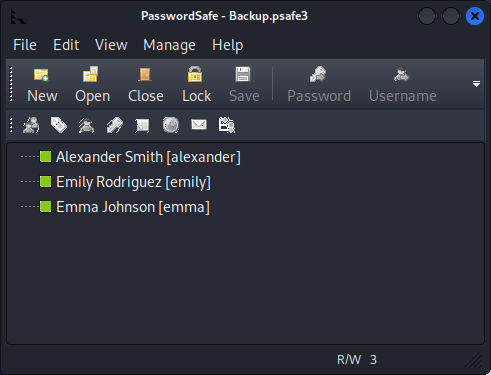This screenshot has height=375, width=491.
Task: Open the View menu
Action: tap(111, 45)
